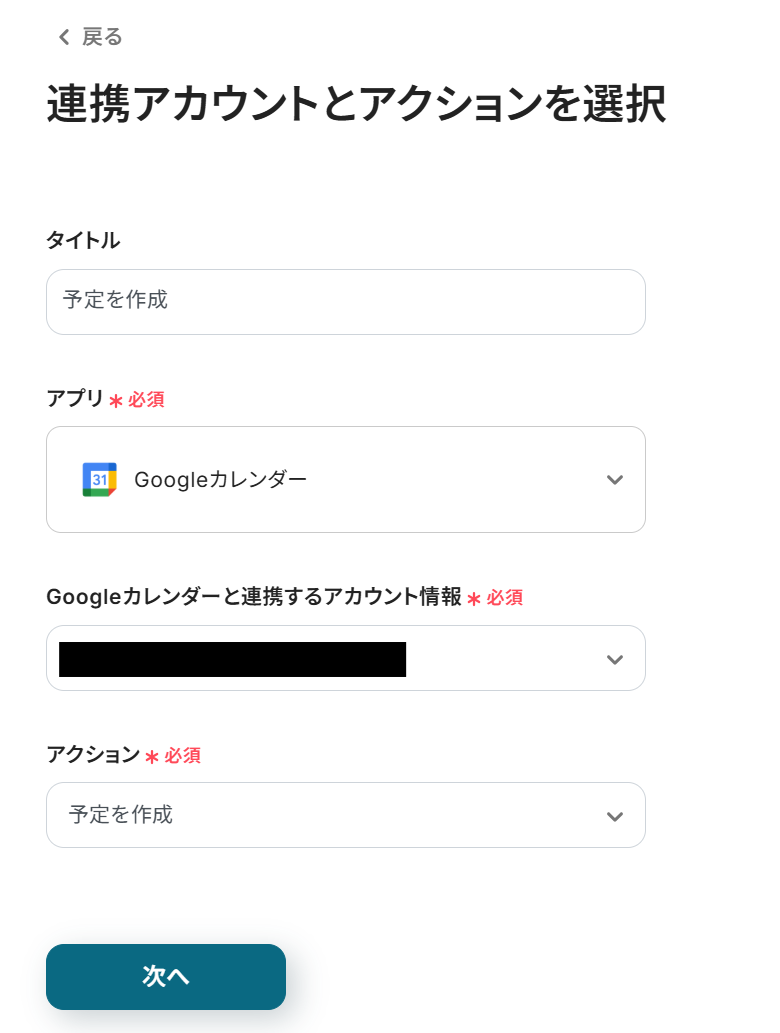Image resolution: width=780 pixels, height=1033 pixels.
Task: Expand the アクション dropdown chevron
Action: (615, 816)
